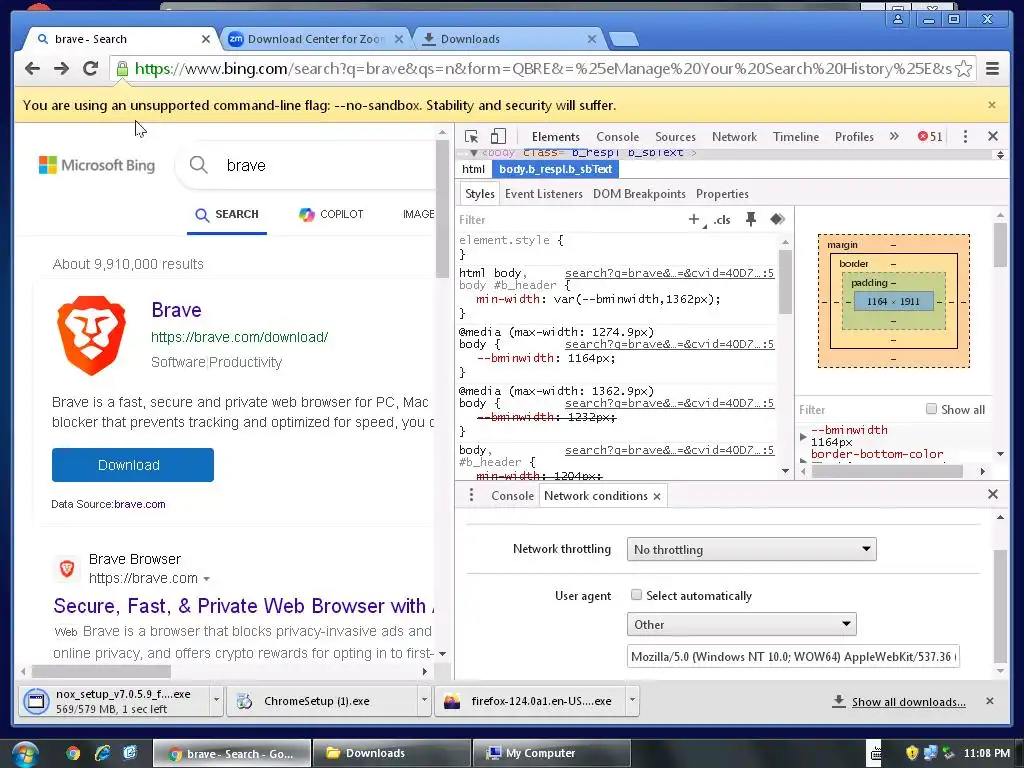Screen dimensions: 1024x768
Task: Bookmark this page with the star icon
Action: (963, 69)
